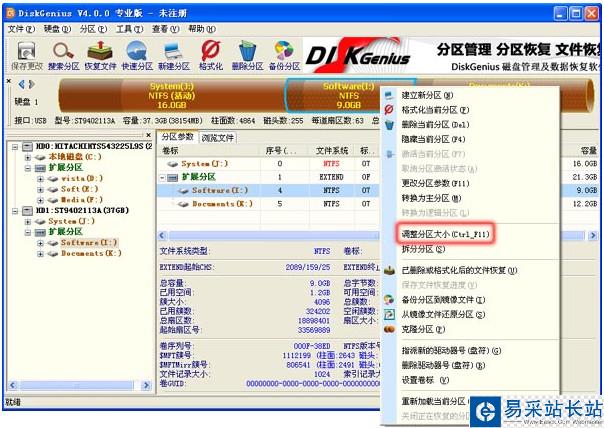The height and width of the screenshot is (428, 604).
Task: Click the 新建分区 new partition icon
Action: pos(174,56)
